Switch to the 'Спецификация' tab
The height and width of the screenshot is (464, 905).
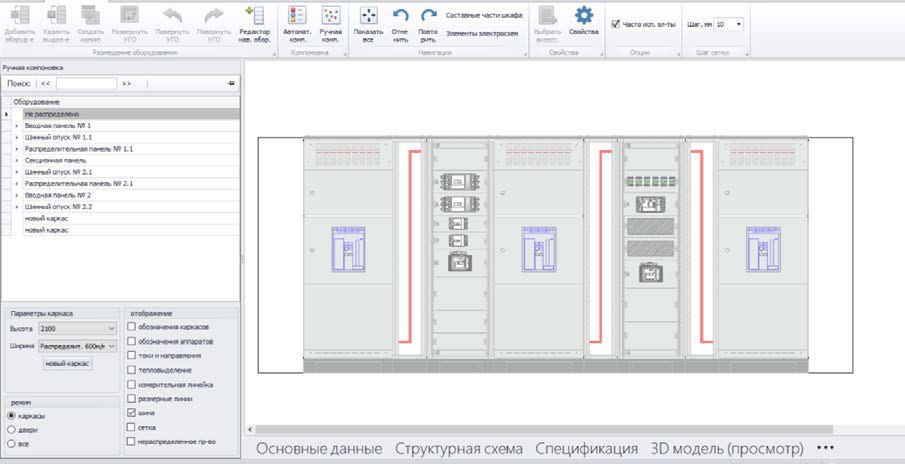click(586, 448)
